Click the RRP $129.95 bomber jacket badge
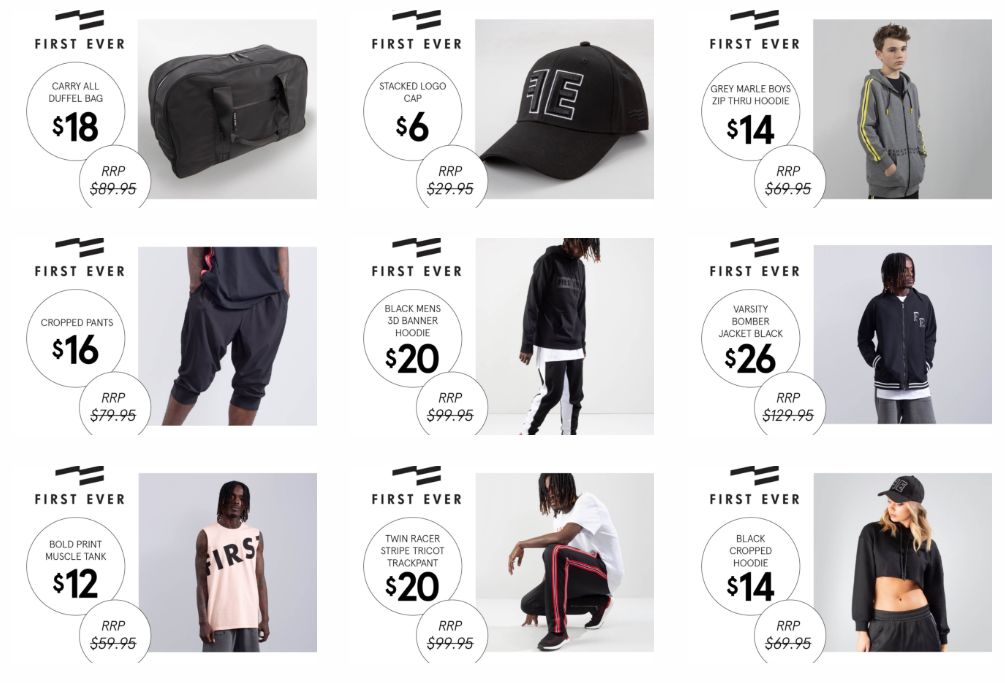The height and width of the screenshot is (683, 1005). pyautogui.click(x=788, y=406)
